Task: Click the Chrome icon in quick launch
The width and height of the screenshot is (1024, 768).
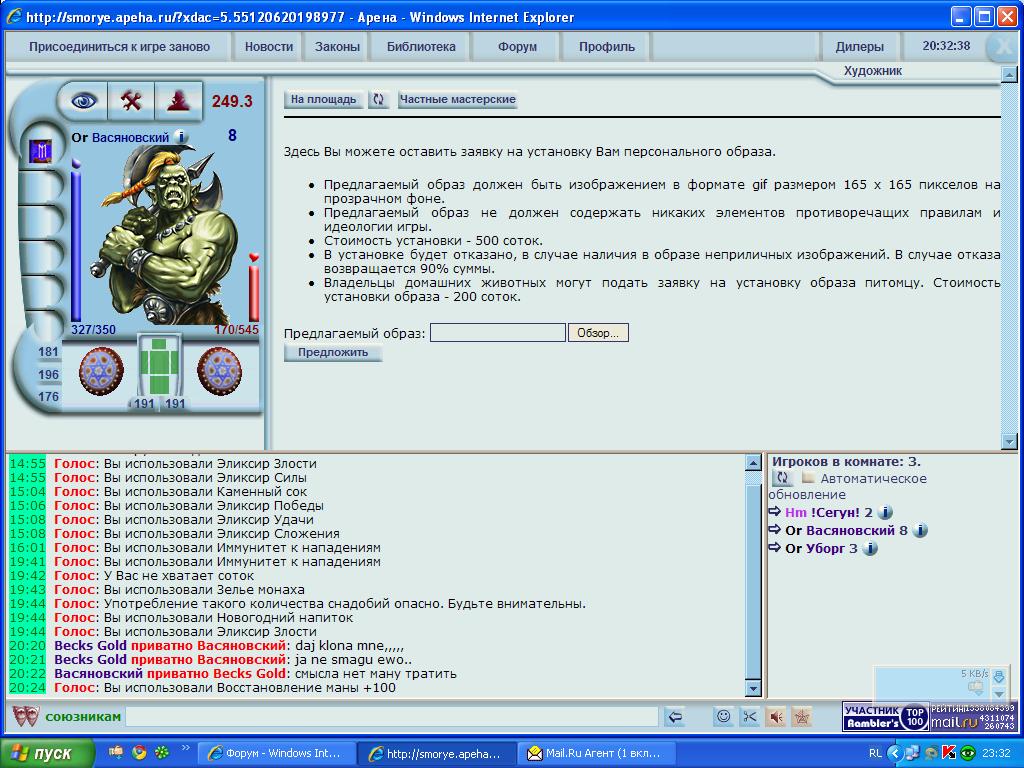Action: coord(139,752)
